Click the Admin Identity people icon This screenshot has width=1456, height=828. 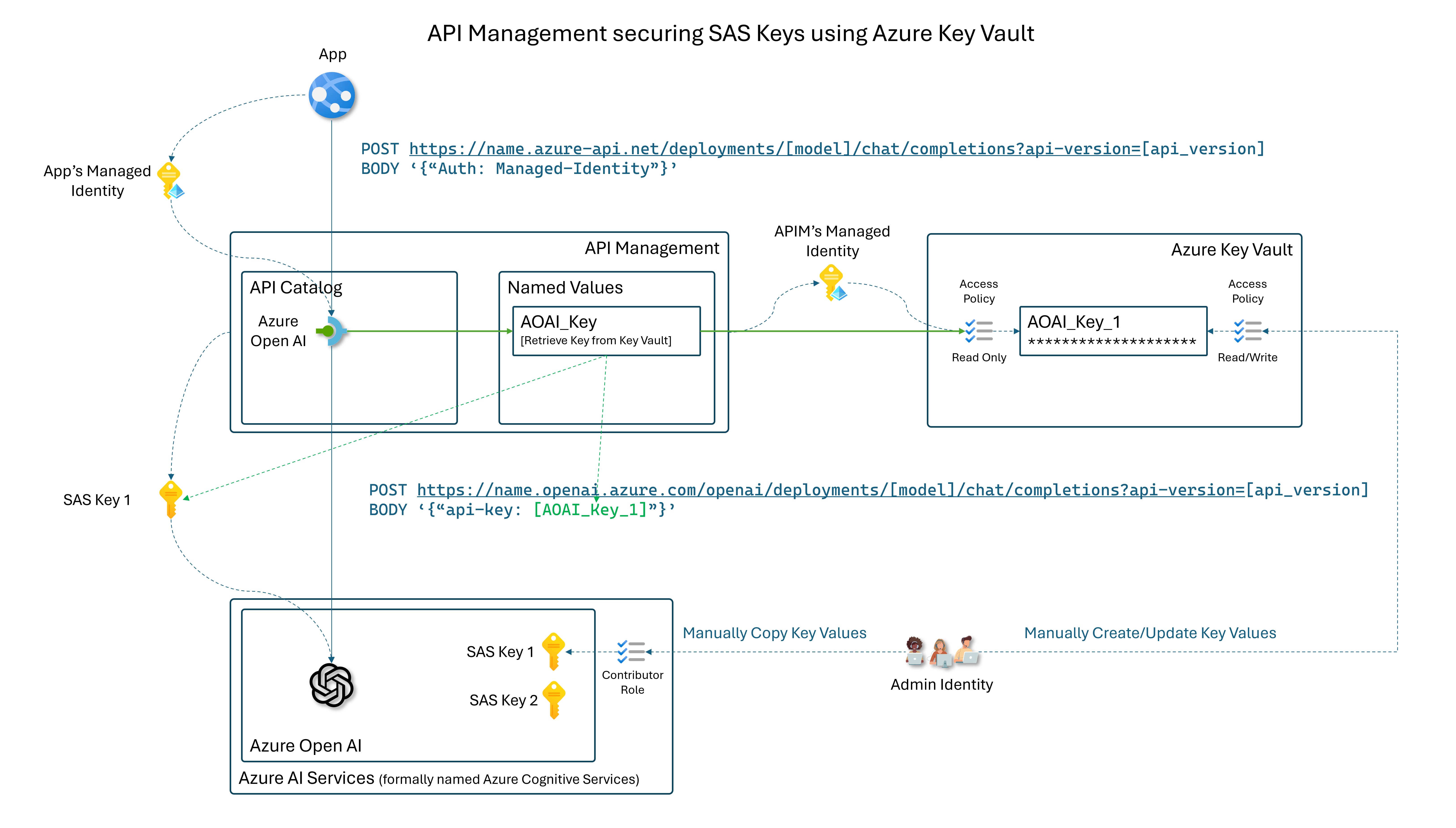click(x=941, y=652)
